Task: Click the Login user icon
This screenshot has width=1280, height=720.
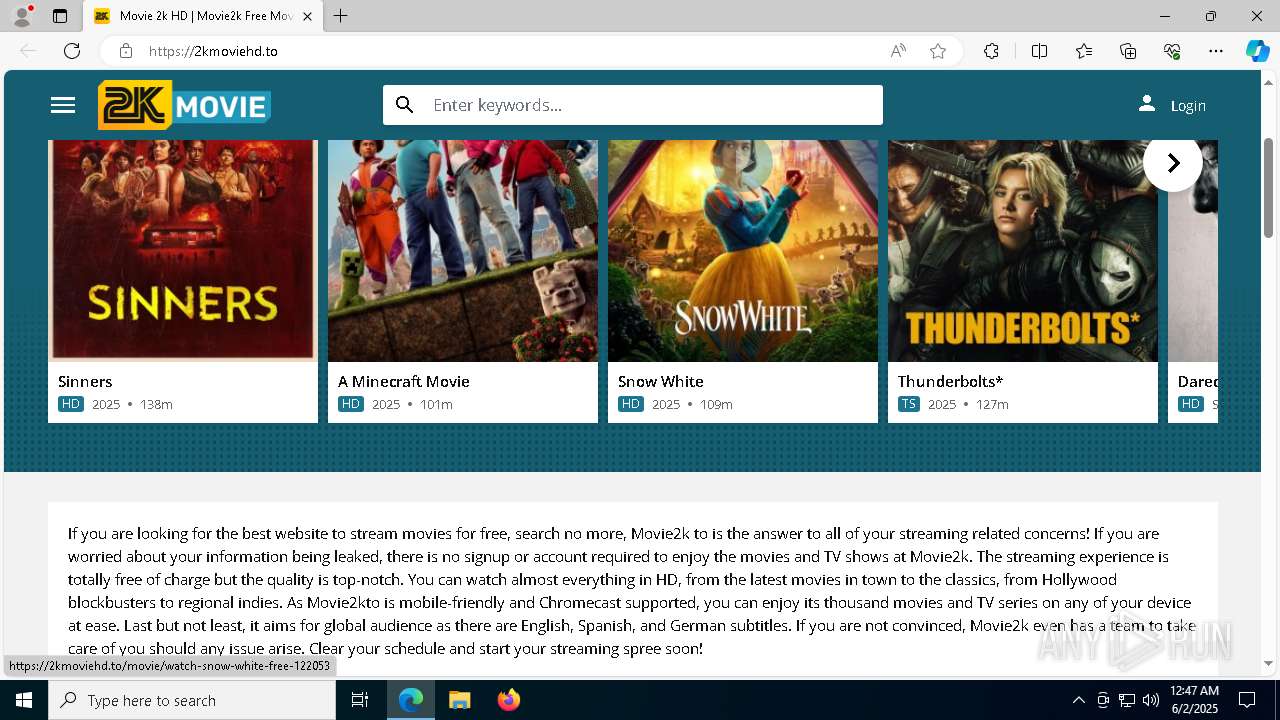Action: click(x=1147, y=104)
